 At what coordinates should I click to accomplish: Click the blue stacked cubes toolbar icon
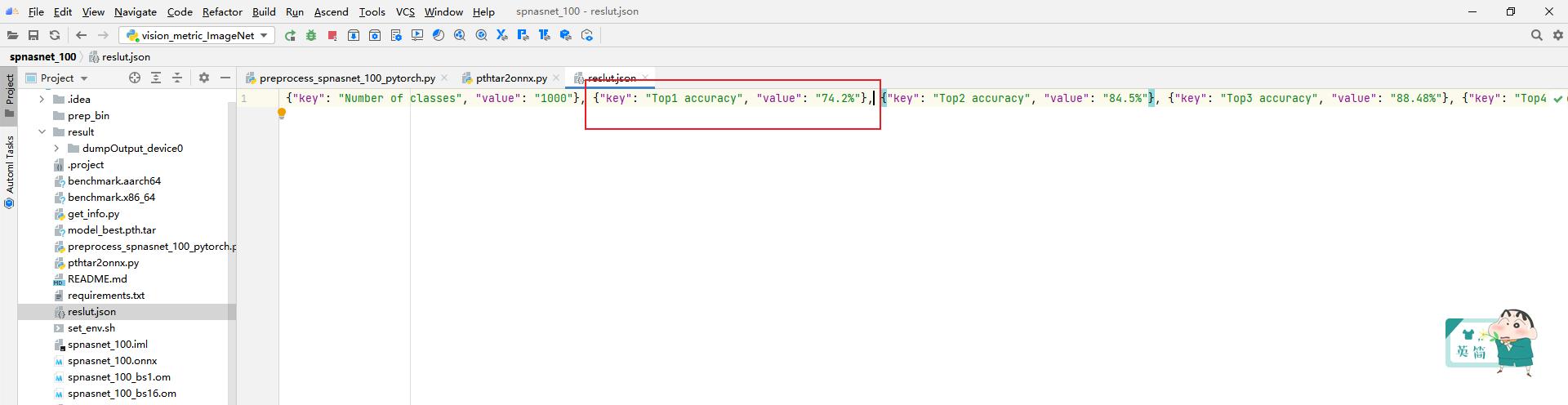pos(566,35)
